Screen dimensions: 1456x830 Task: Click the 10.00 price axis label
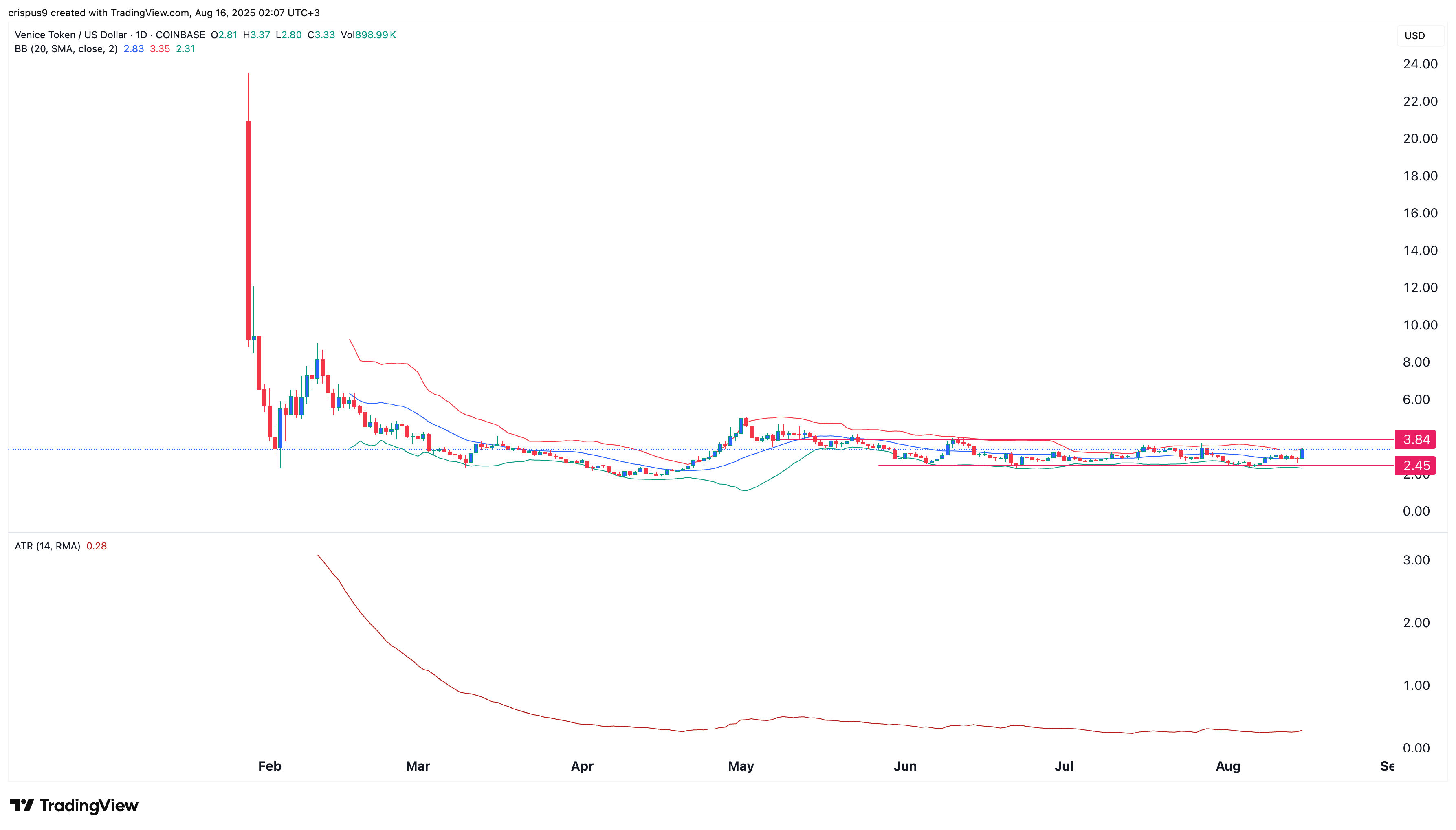1420,325
